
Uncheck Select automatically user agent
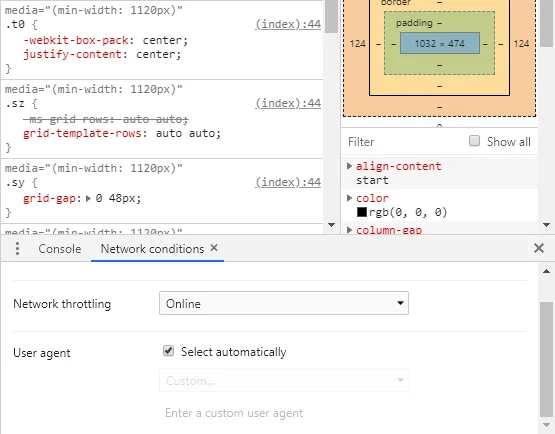168,351
